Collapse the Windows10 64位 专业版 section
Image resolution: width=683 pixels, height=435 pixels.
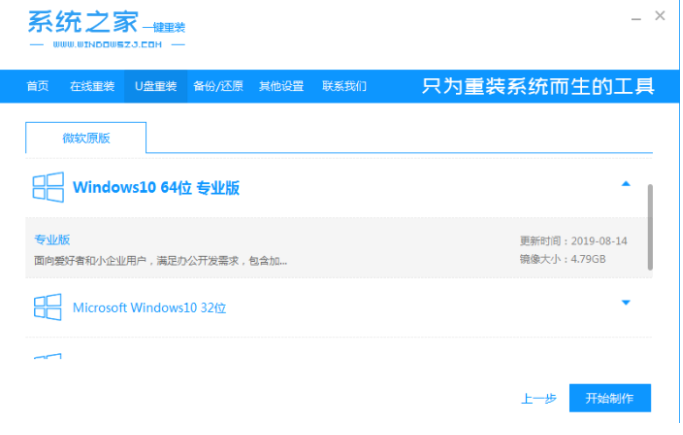(626, 184)
